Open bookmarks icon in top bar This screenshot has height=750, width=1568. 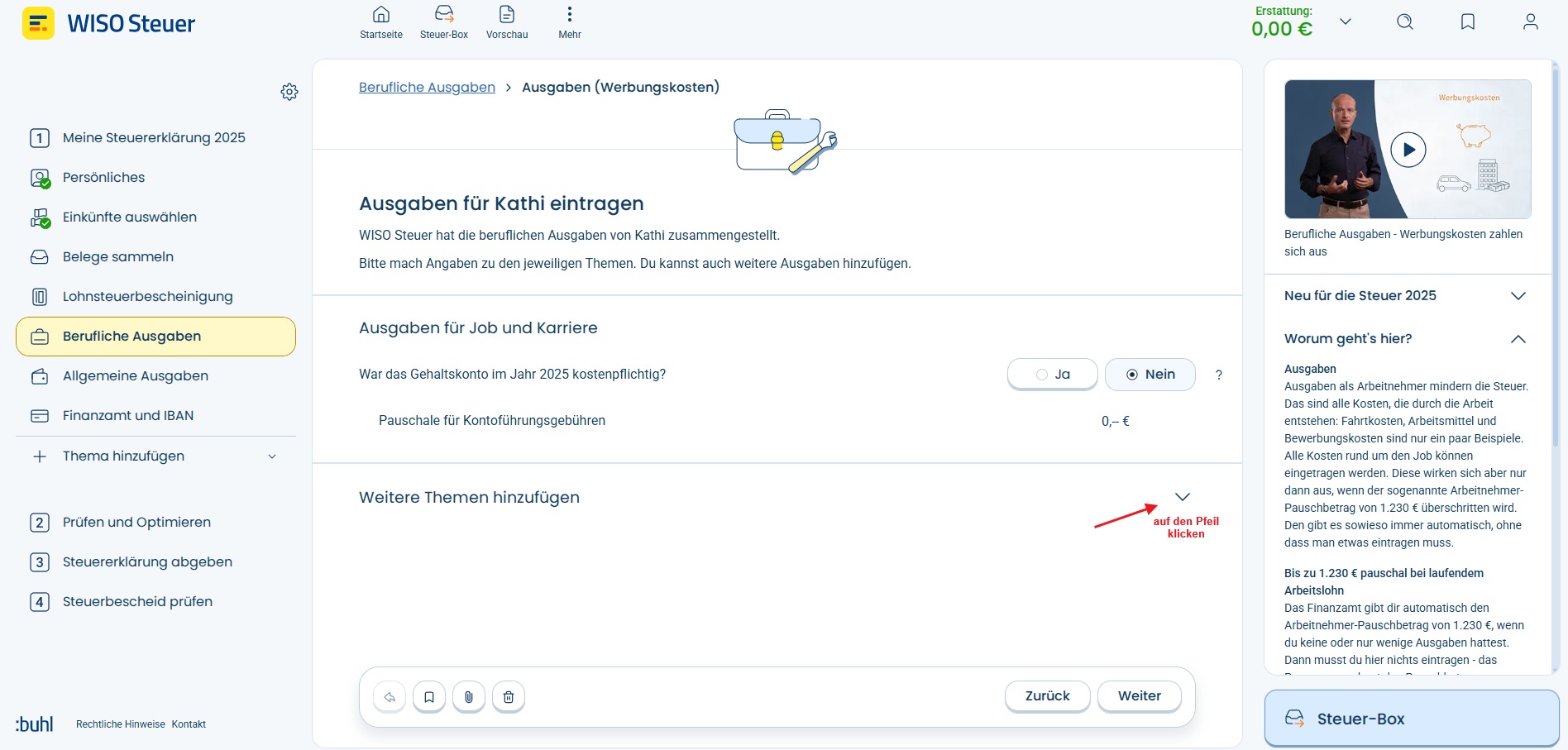click(1468, 21)
